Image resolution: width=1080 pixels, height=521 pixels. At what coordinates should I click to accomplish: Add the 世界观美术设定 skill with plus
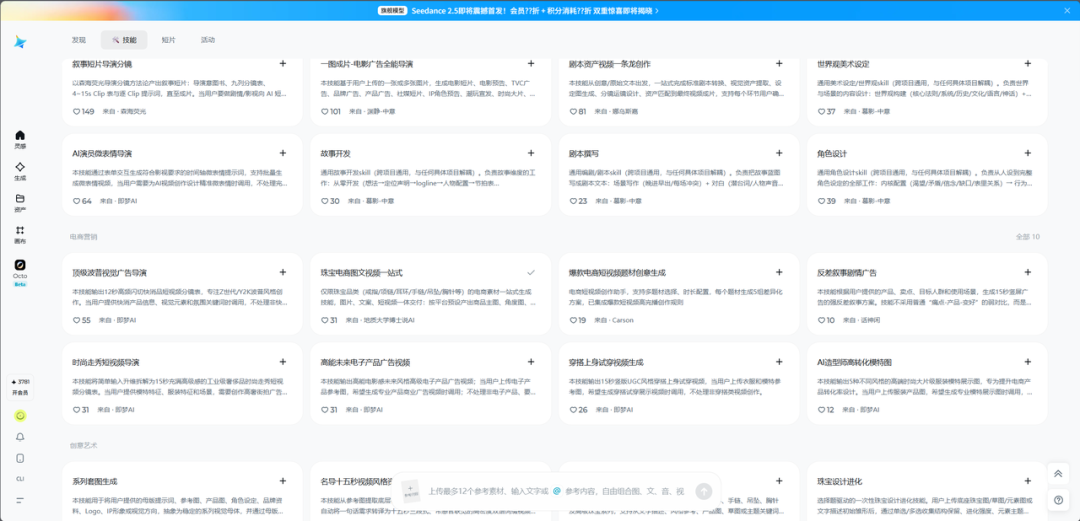point(1027,63)
